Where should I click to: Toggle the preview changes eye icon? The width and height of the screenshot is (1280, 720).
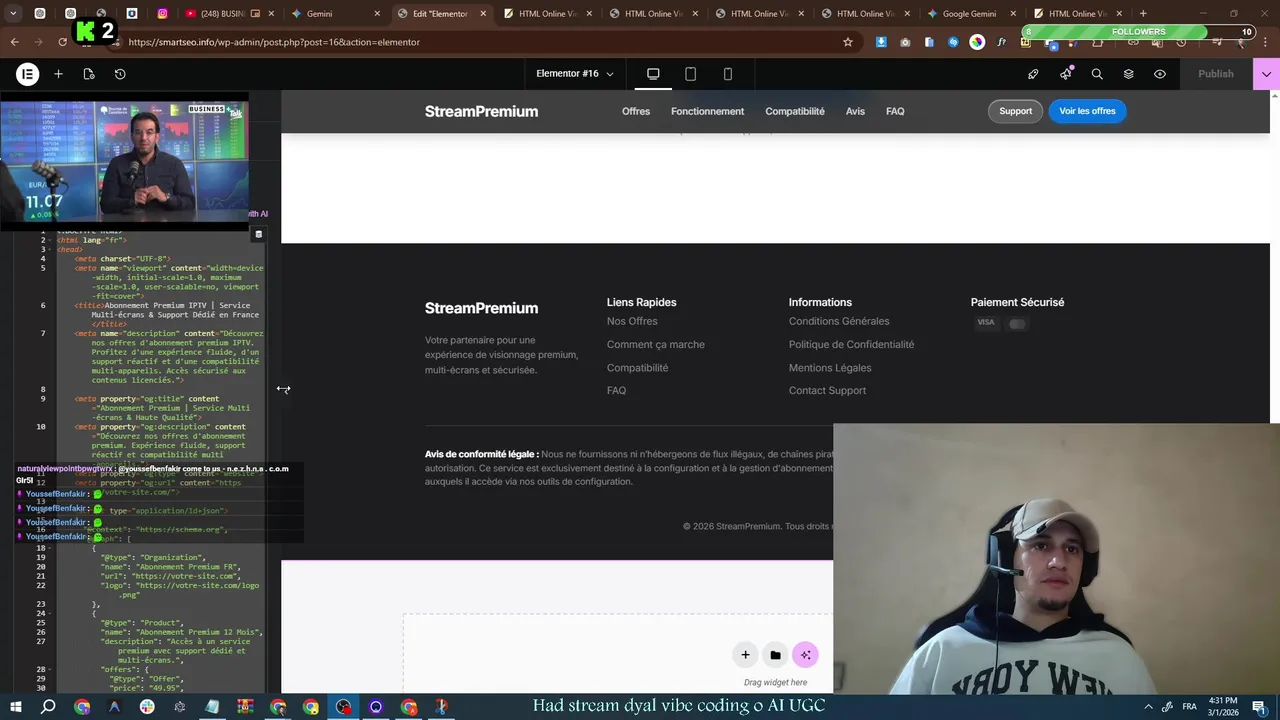1160,74
